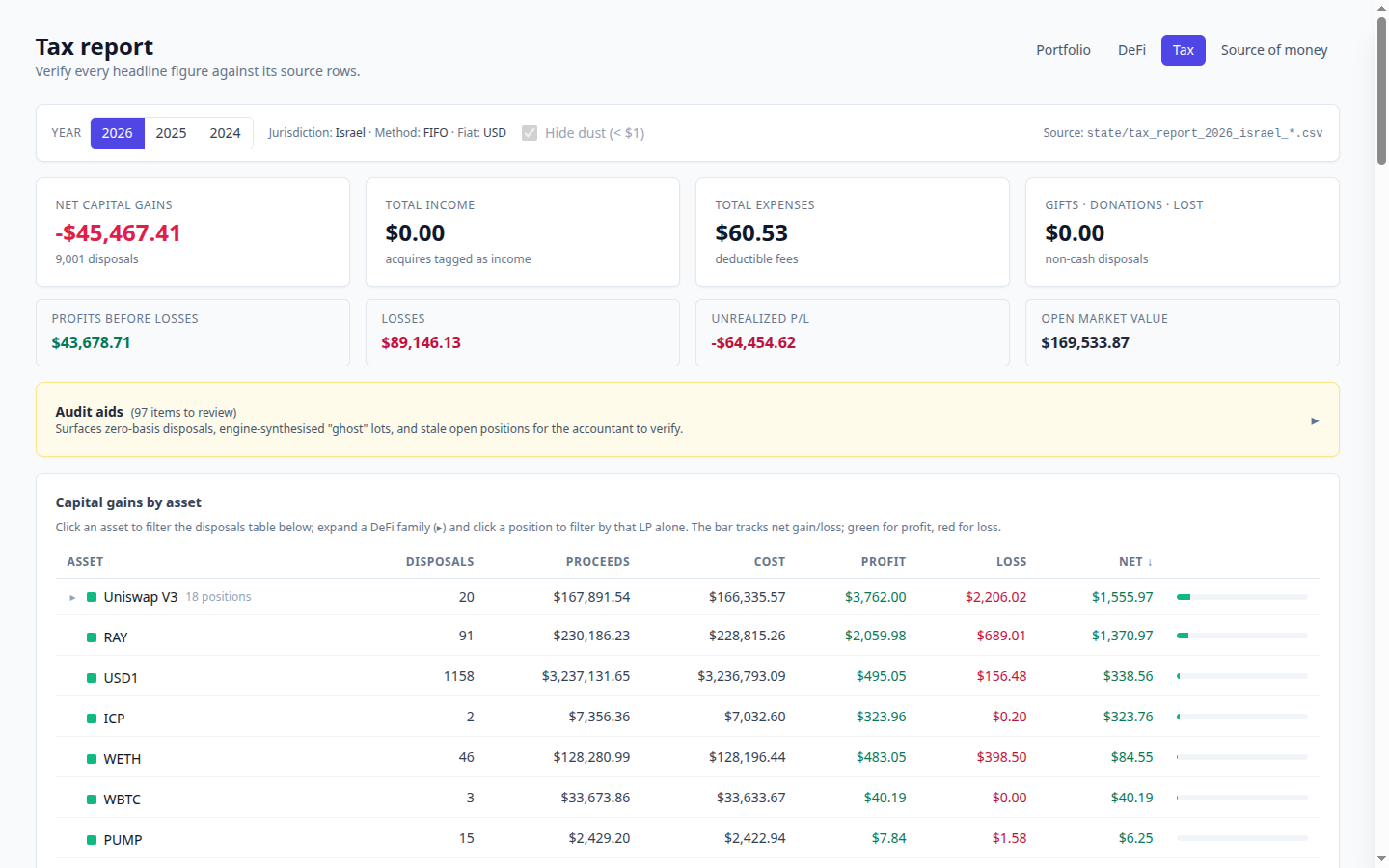Click the USD1 green asset marker
The height and width of the screenshot is (868, 1389).
(92, 678)
